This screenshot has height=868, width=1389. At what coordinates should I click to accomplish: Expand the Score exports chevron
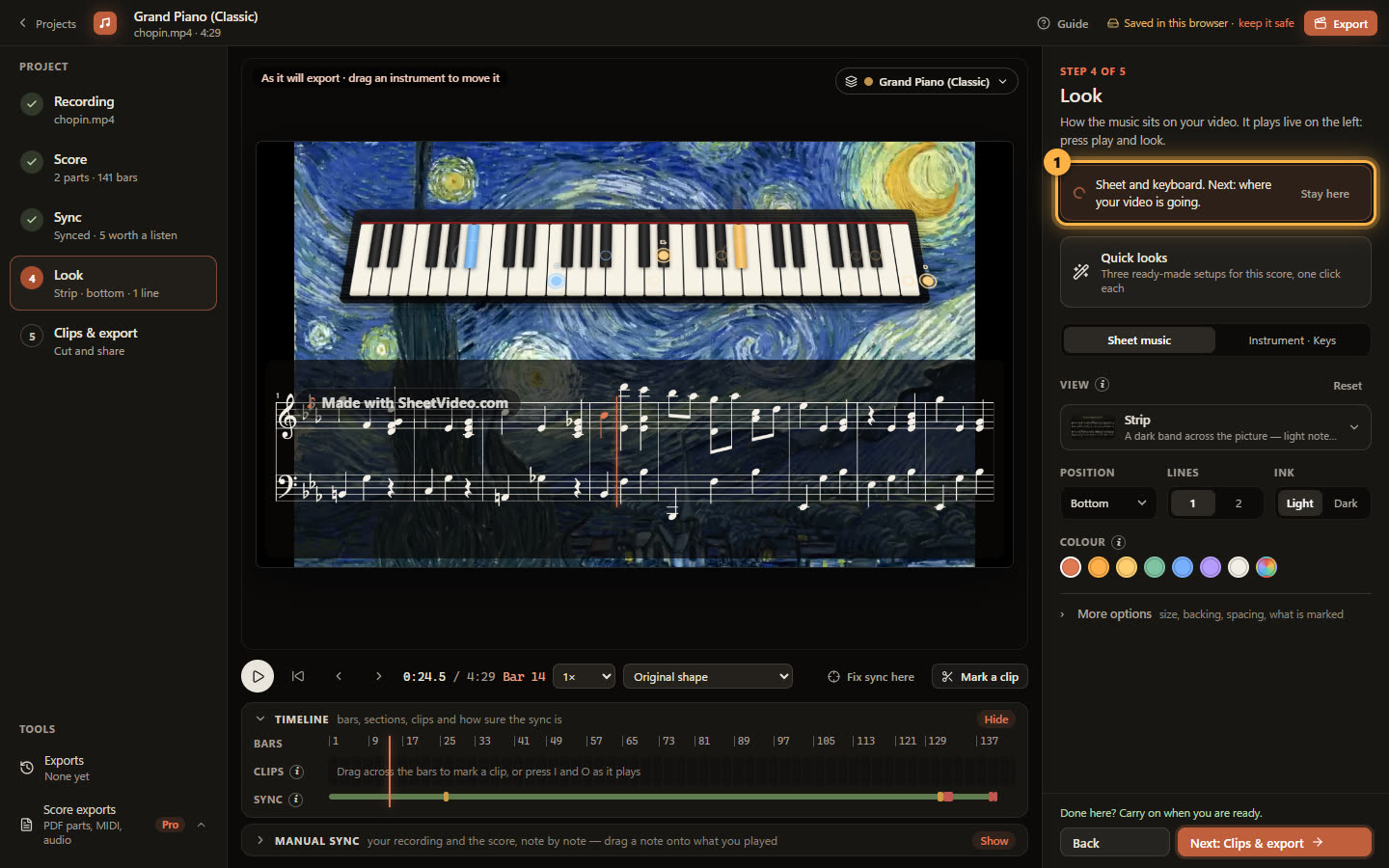click(x=201, y=825)
